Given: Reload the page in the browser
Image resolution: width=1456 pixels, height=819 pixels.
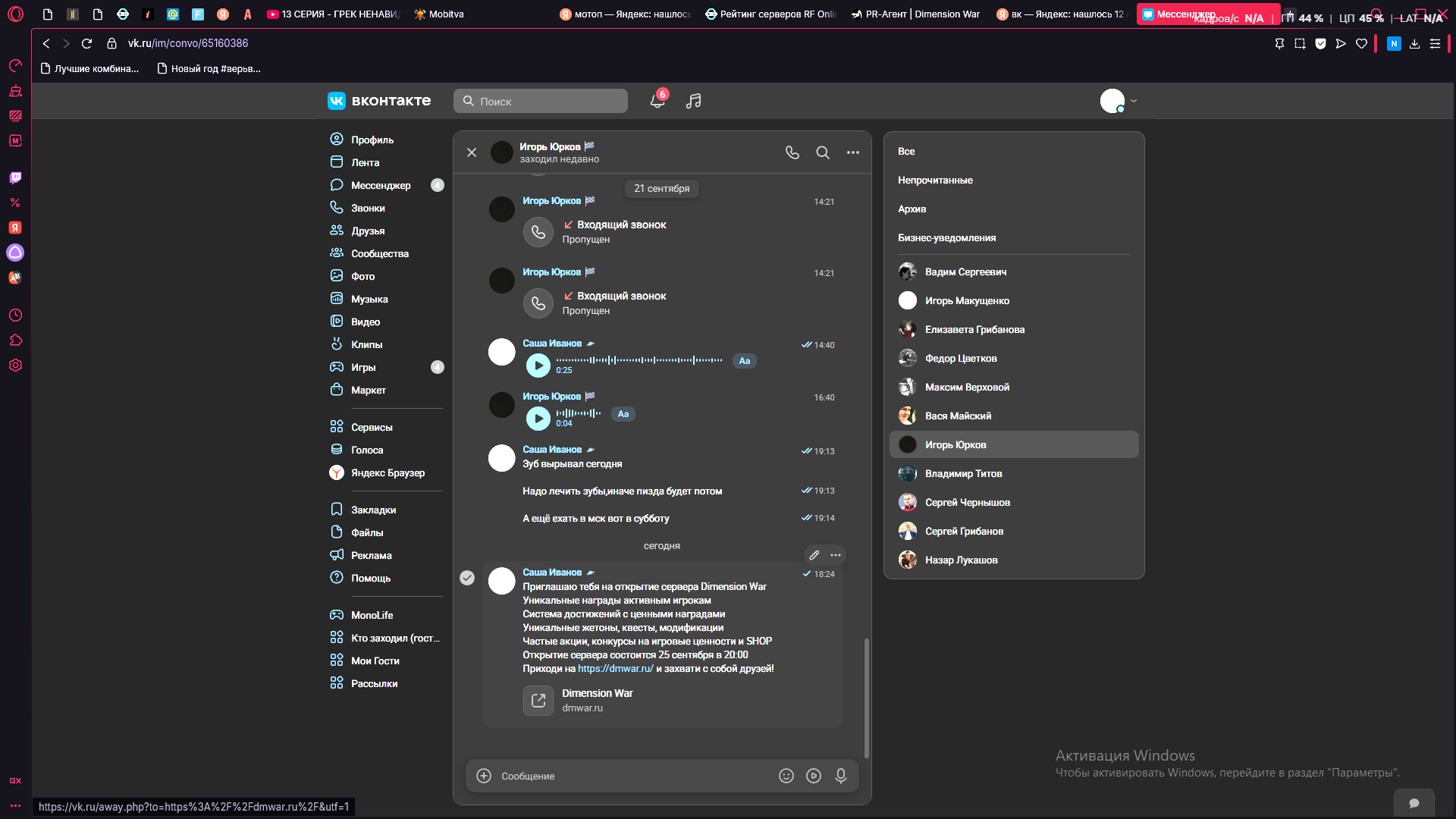Looking at the screenshot, I should pyautogui.click(x=86, y=43).
